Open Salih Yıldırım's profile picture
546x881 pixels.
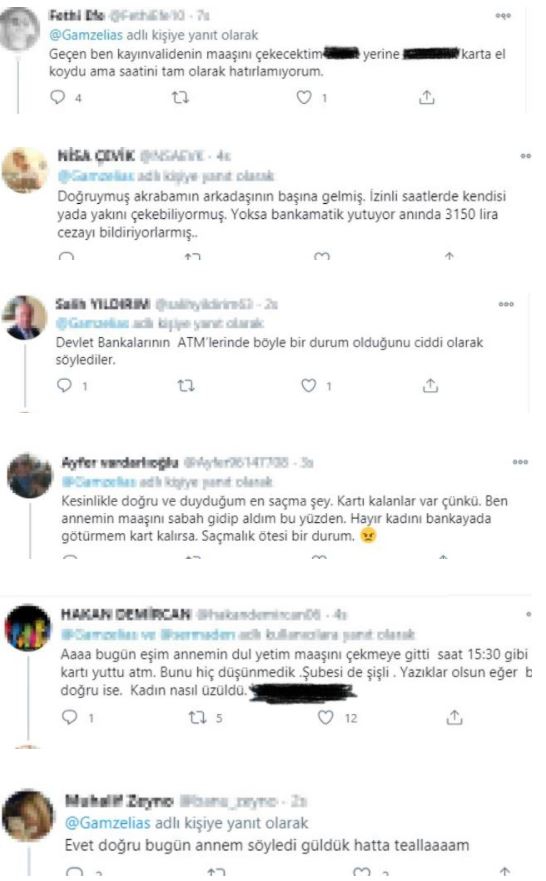click(25, 318)
